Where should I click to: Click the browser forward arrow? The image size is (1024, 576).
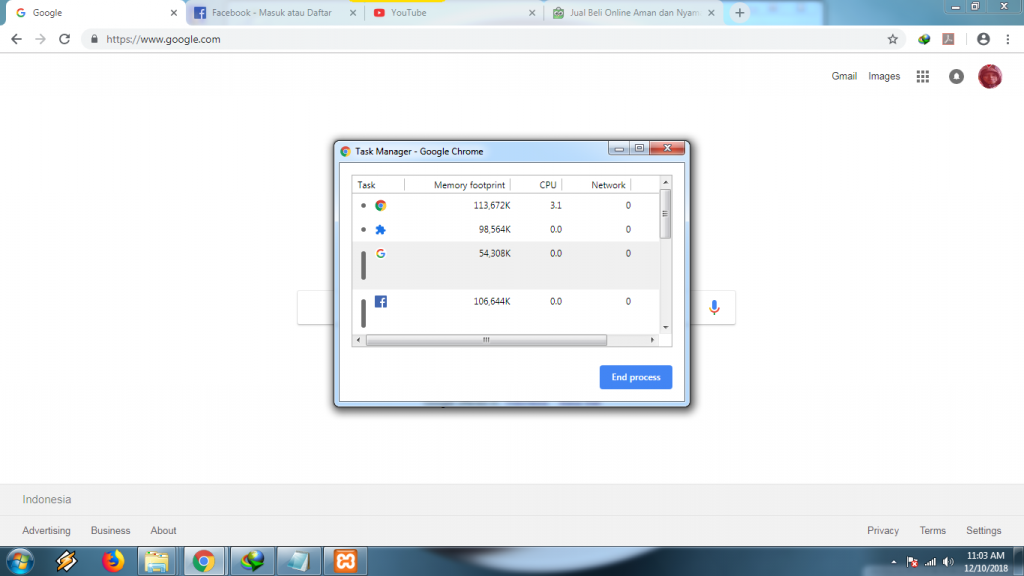[40, 39]
